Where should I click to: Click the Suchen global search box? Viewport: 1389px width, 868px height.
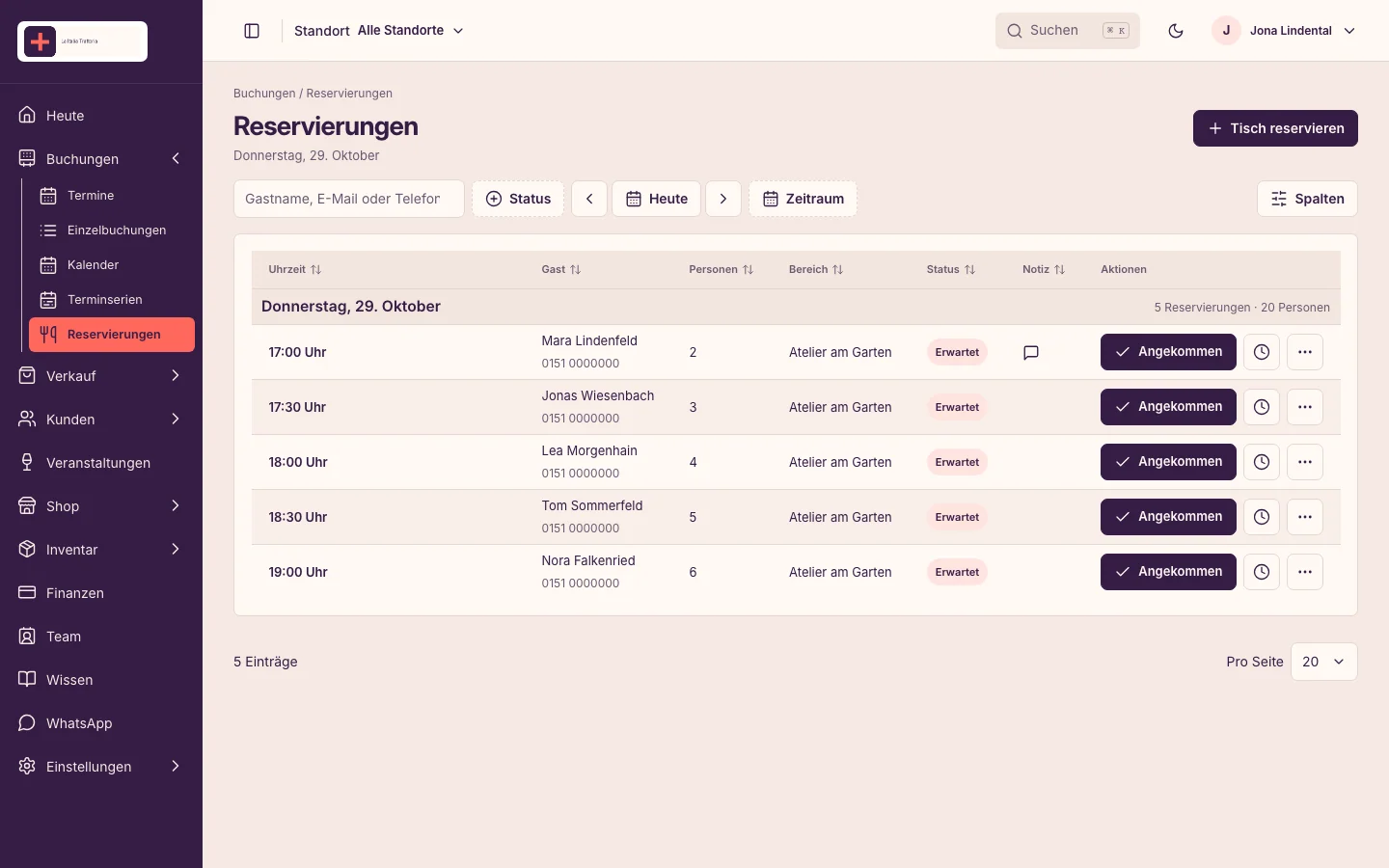[1068, 31]
